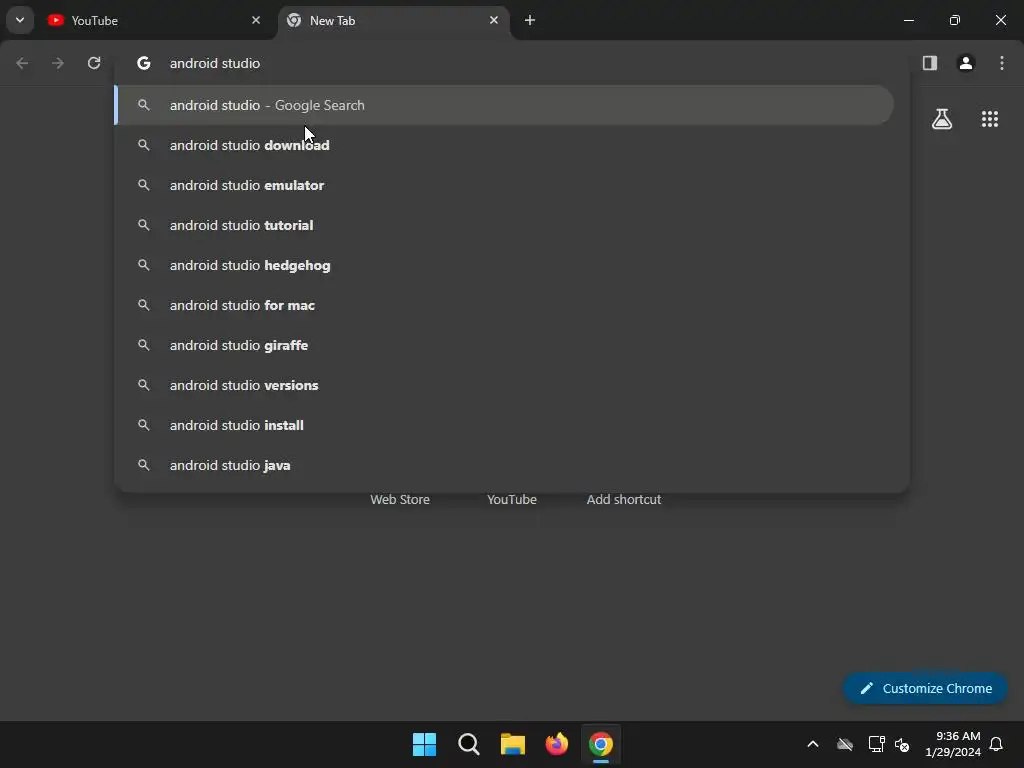This screenshot has height=768, width=1024.
Task: Select 'android studio - Google Search' suggestion
Action: (x=504, y=105)
